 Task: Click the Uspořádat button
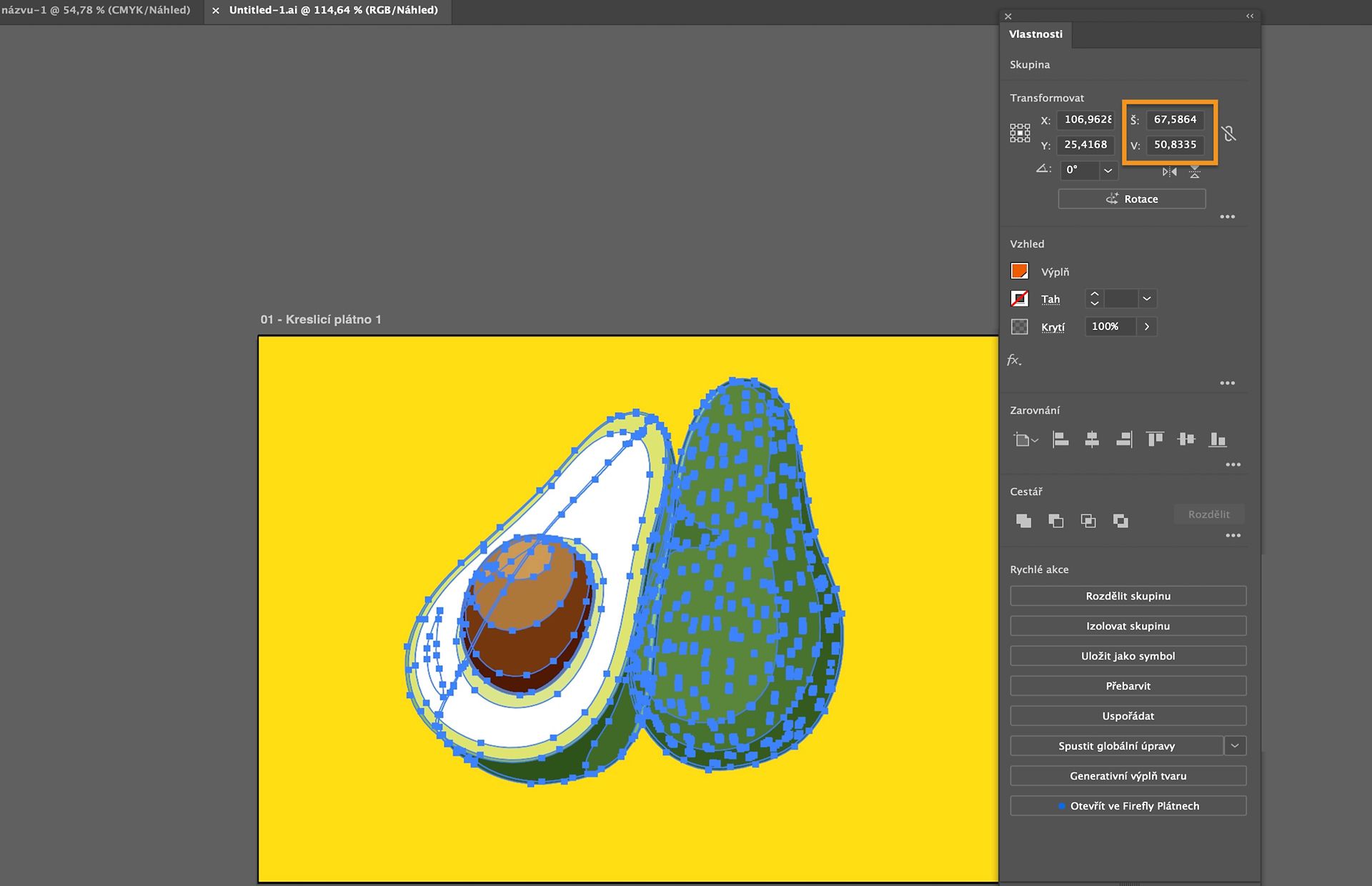point(1128,716)
